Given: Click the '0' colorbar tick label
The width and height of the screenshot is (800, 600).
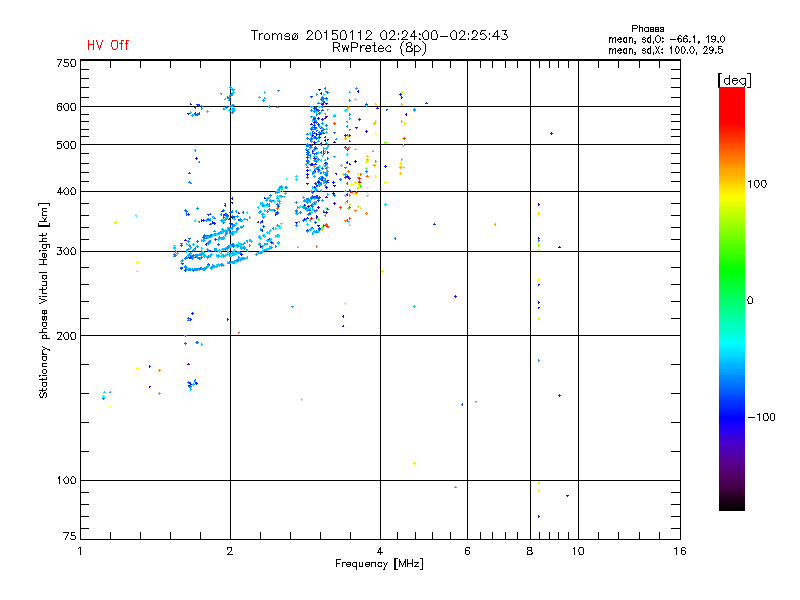Looking at the screenshot, I should point(750,300).
